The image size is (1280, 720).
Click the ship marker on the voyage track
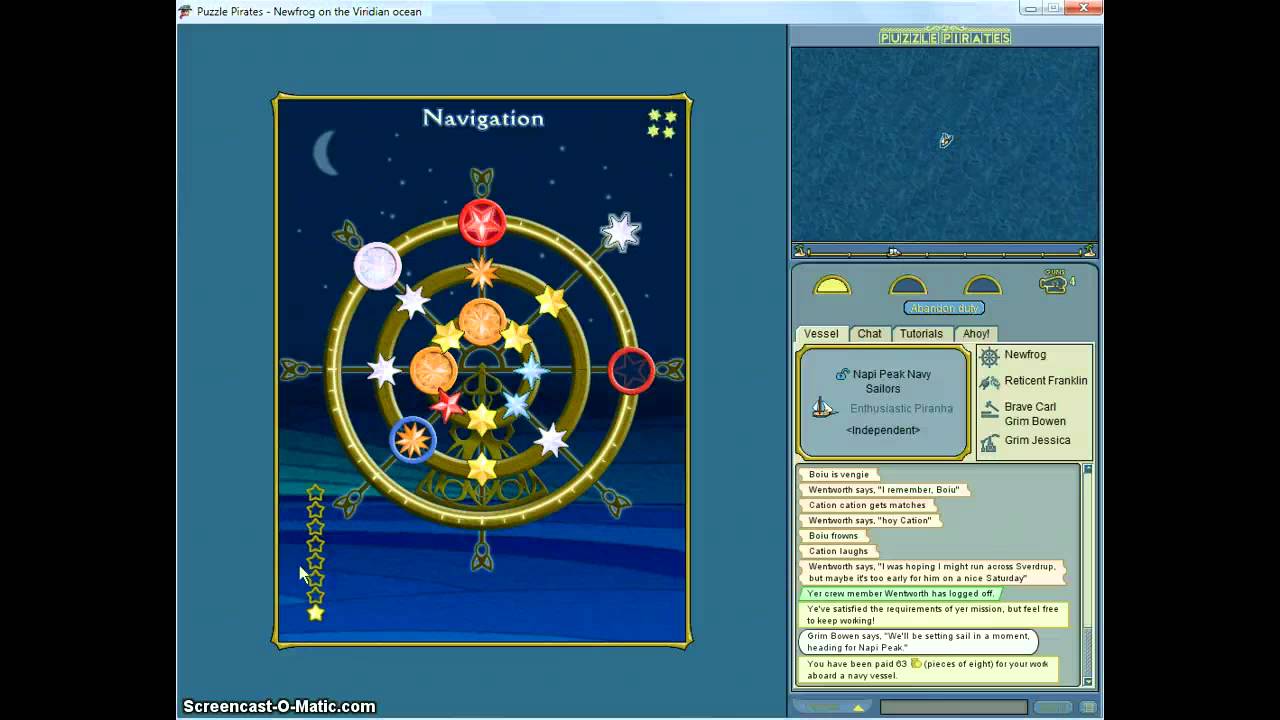coord(894,252)
